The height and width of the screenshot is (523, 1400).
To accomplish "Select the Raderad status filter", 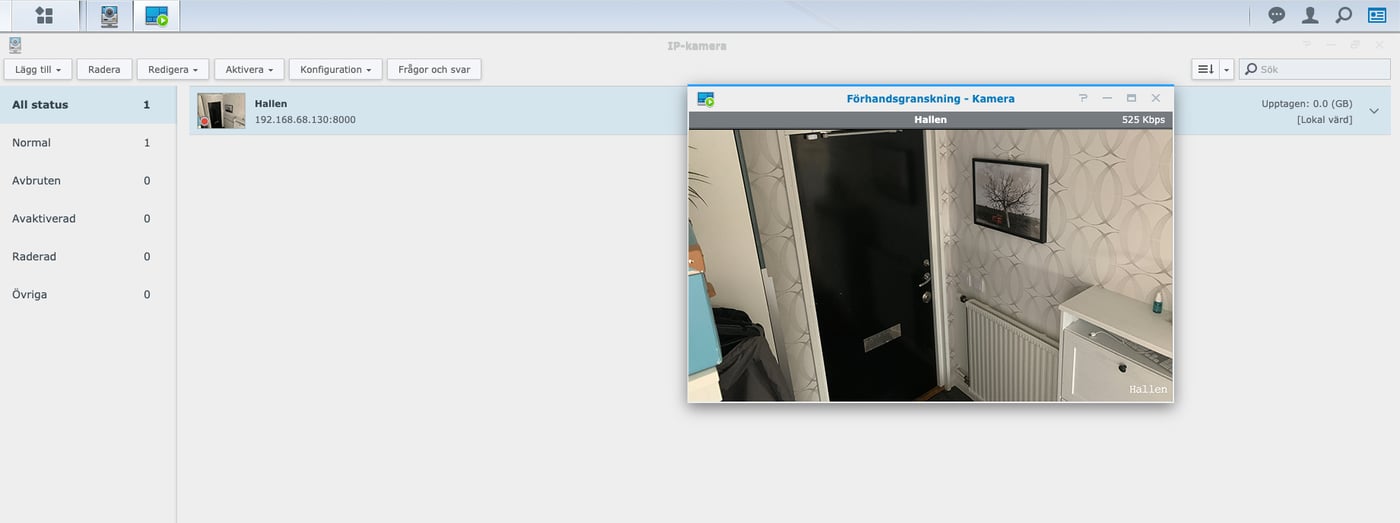I will 88,256.
